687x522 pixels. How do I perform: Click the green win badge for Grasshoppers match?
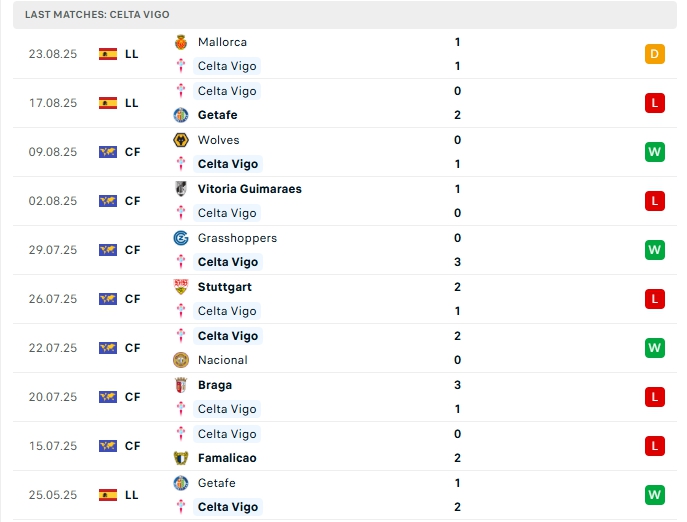tap(655, 250)
